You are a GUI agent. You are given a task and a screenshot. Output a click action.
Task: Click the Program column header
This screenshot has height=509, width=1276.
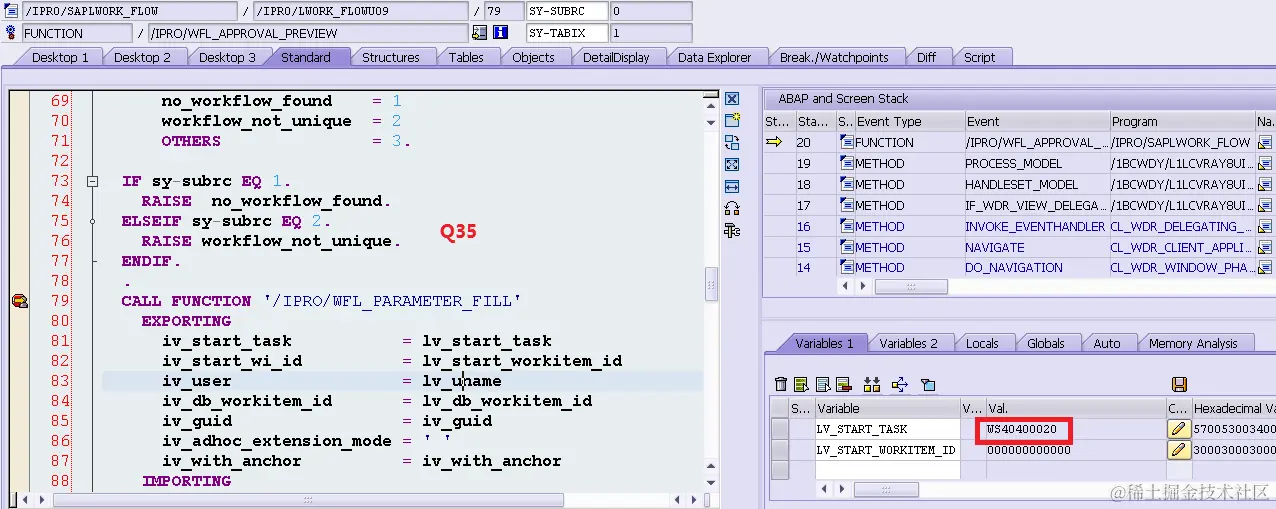[x=1182, y=121]
